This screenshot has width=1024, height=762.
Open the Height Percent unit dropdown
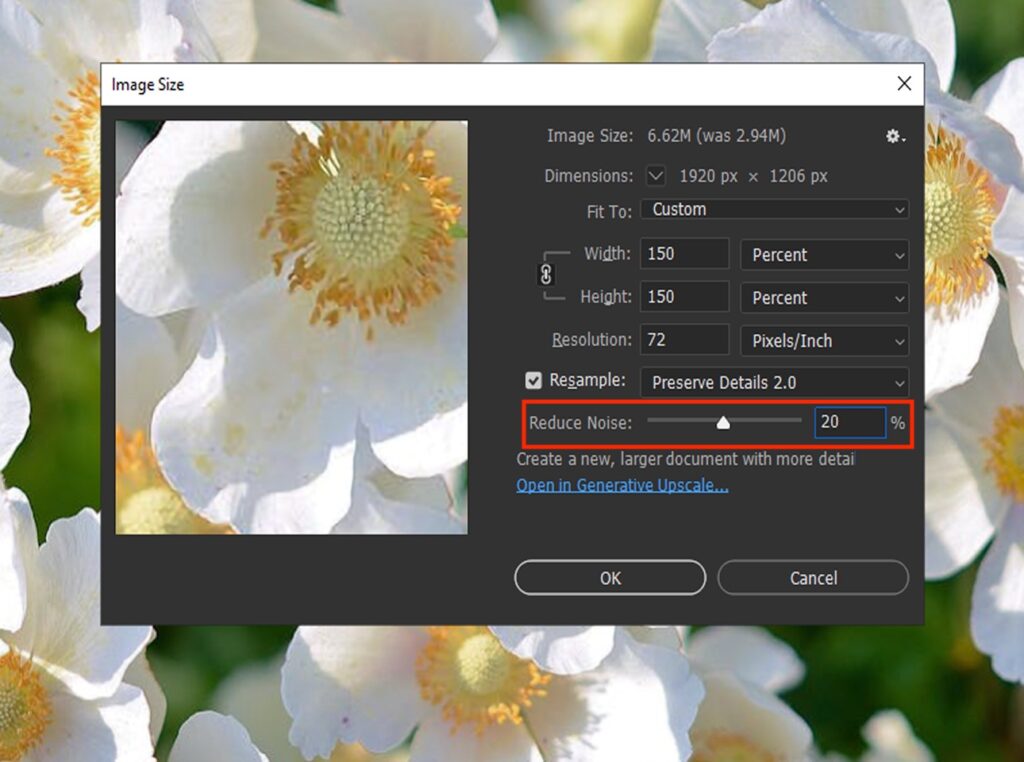(x=824, y=298)
